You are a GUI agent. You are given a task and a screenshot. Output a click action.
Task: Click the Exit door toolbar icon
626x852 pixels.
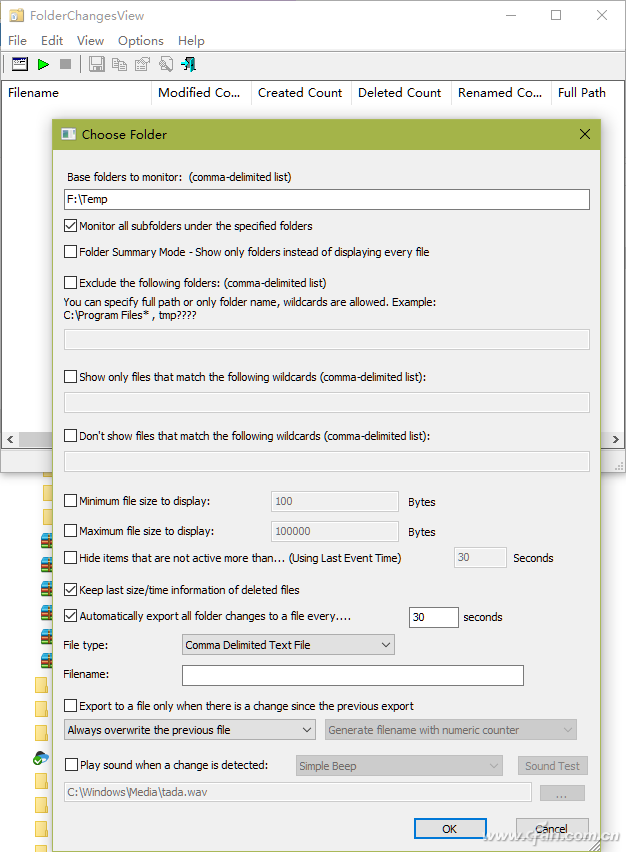[x=189, y=64]
